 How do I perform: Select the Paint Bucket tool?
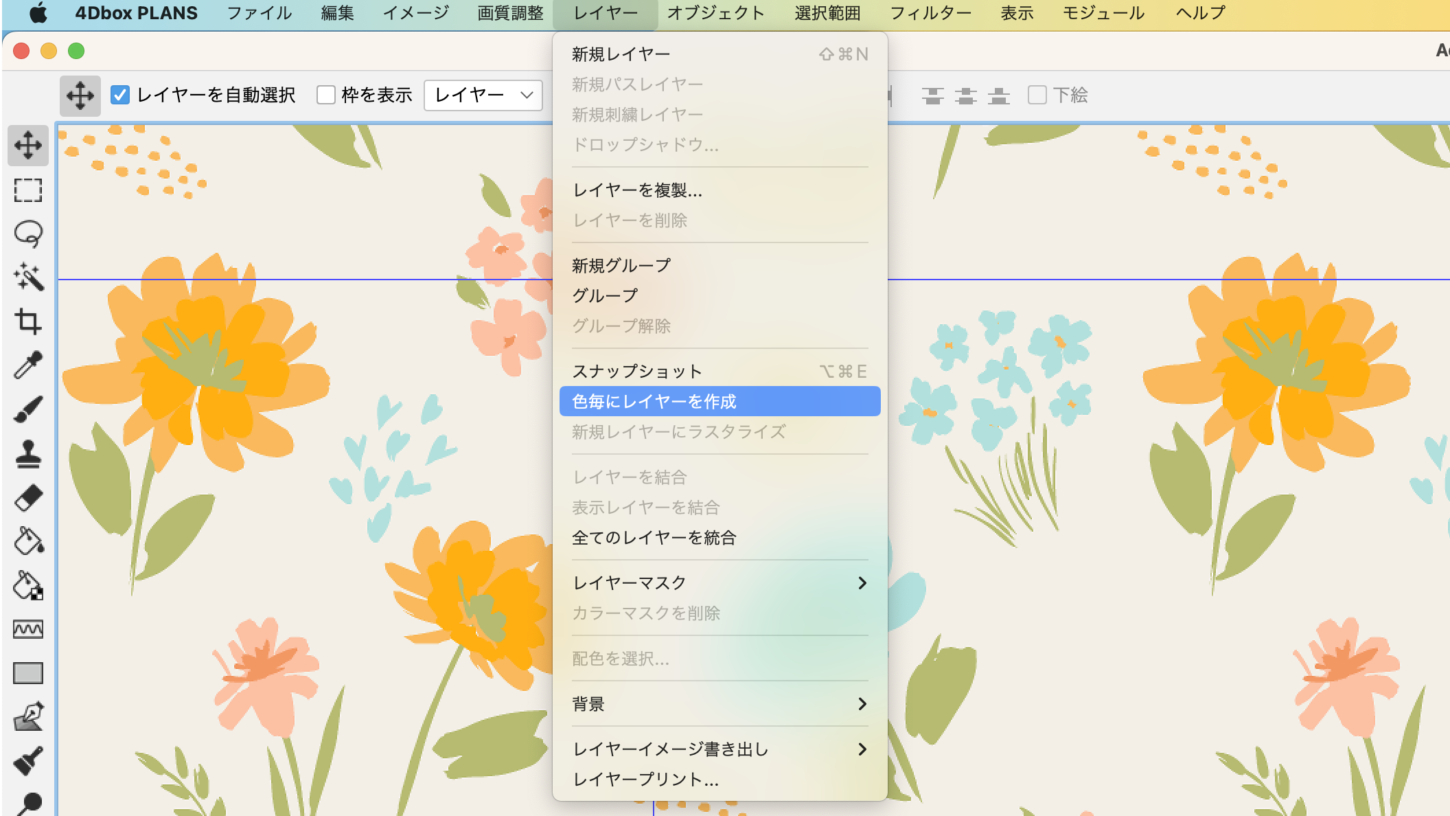(x=28, y=541)
